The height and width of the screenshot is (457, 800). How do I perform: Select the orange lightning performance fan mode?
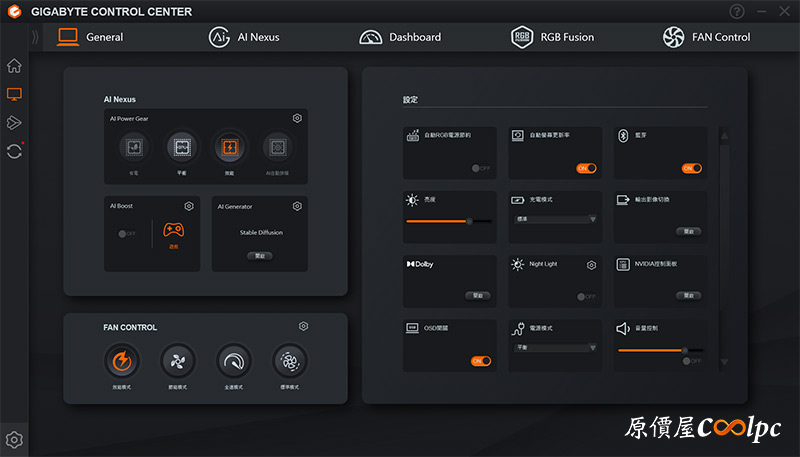pyautogui.click(x=121, y=361)
